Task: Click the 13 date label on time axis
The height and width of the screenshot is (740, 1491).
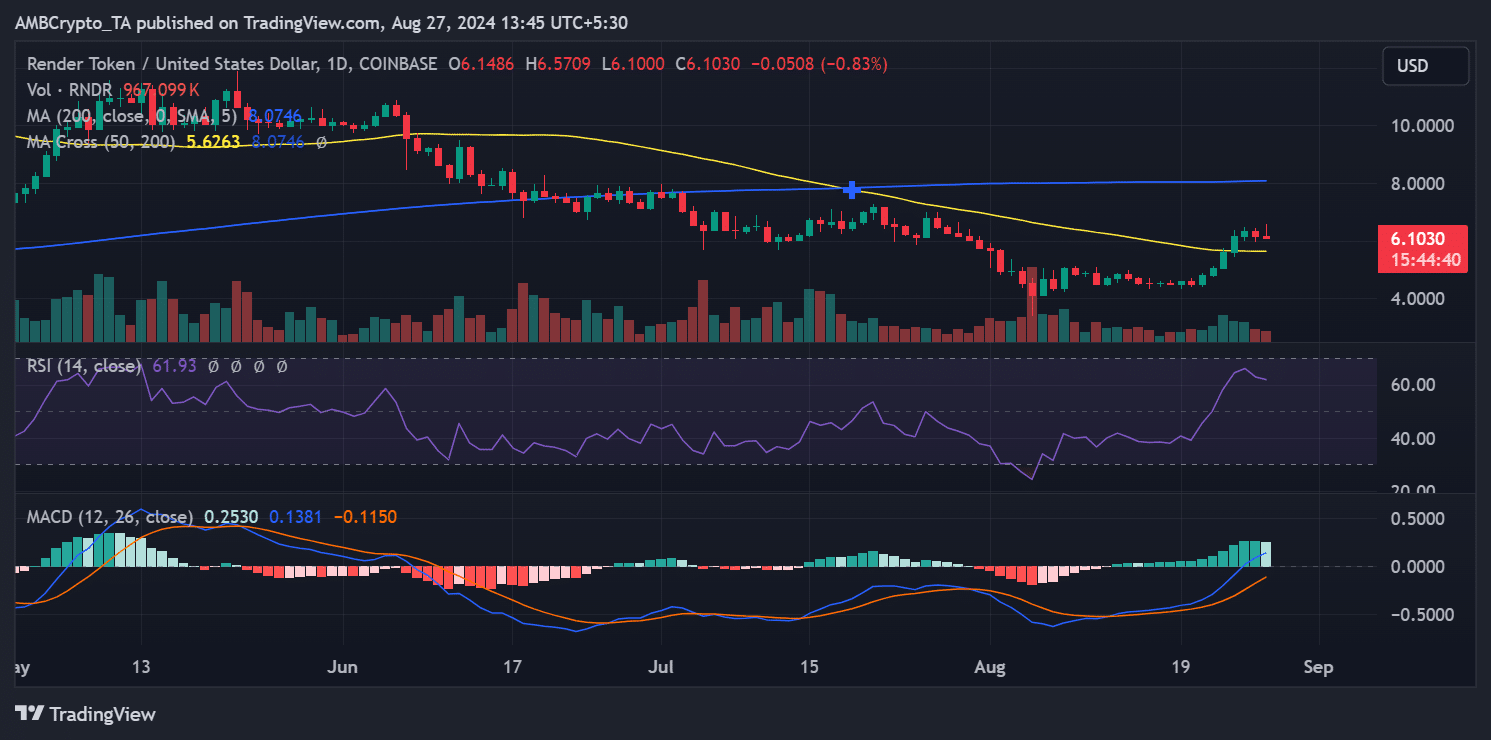Action: point(140,668)
